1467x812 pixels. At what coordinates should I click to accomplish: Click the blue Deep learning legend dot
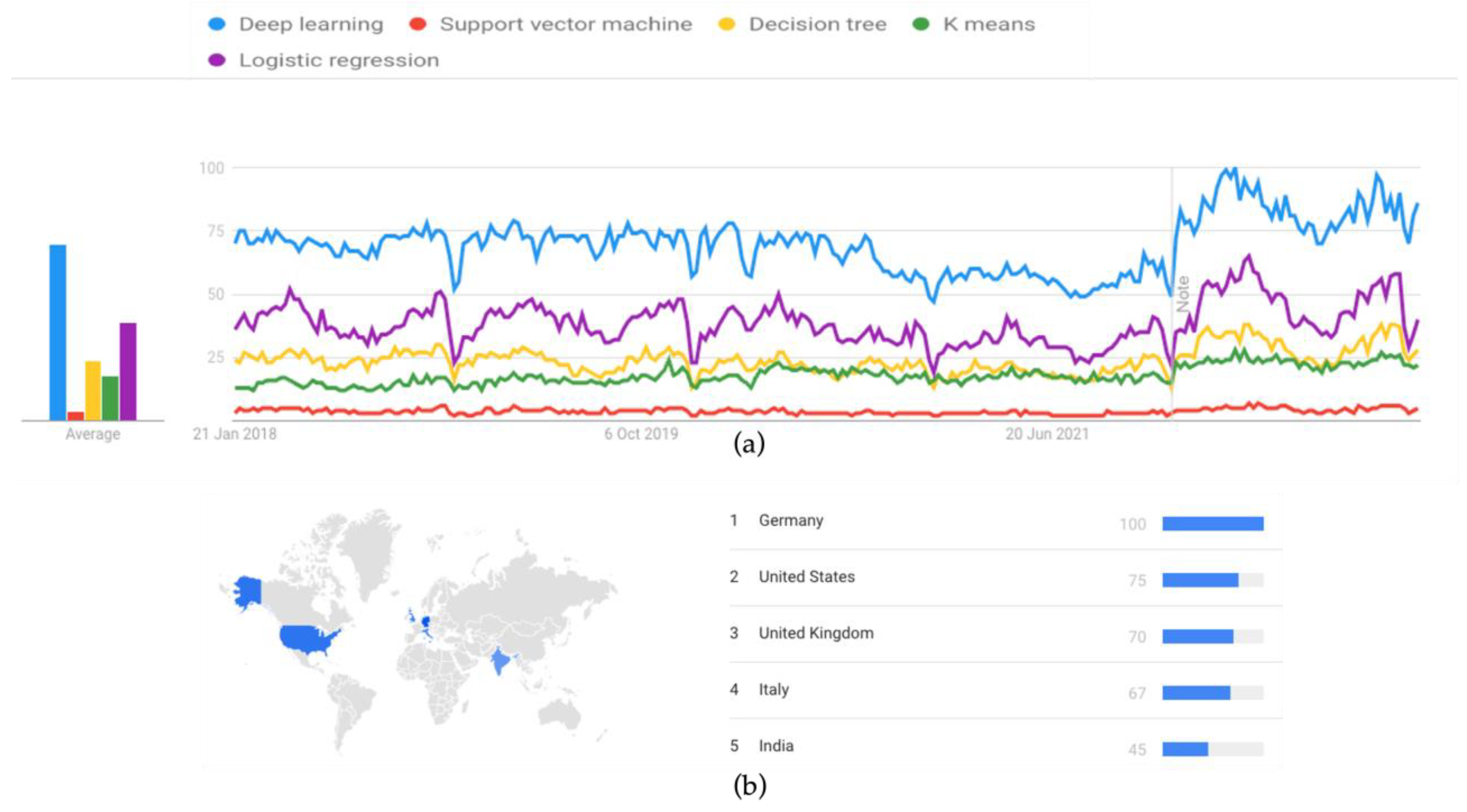coord(217,24)
